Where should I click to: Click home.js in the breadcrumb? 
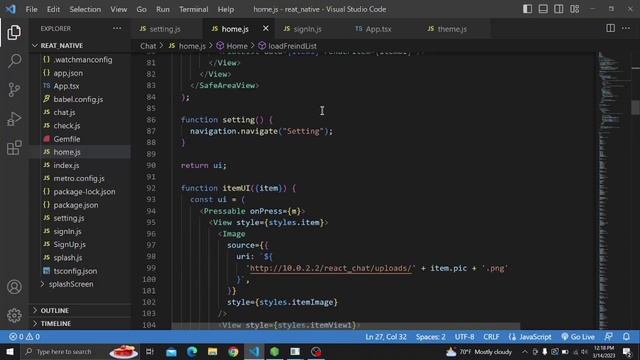(187, 46)
